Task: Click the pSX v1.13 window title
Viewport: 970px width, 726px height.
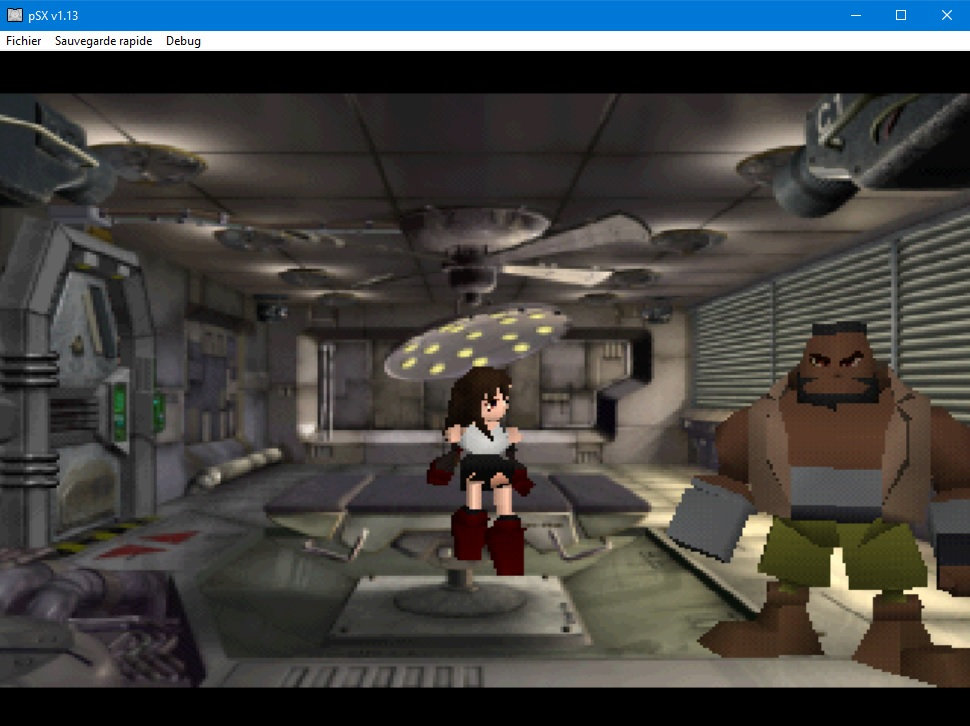Action: click(x=53, y=15)
